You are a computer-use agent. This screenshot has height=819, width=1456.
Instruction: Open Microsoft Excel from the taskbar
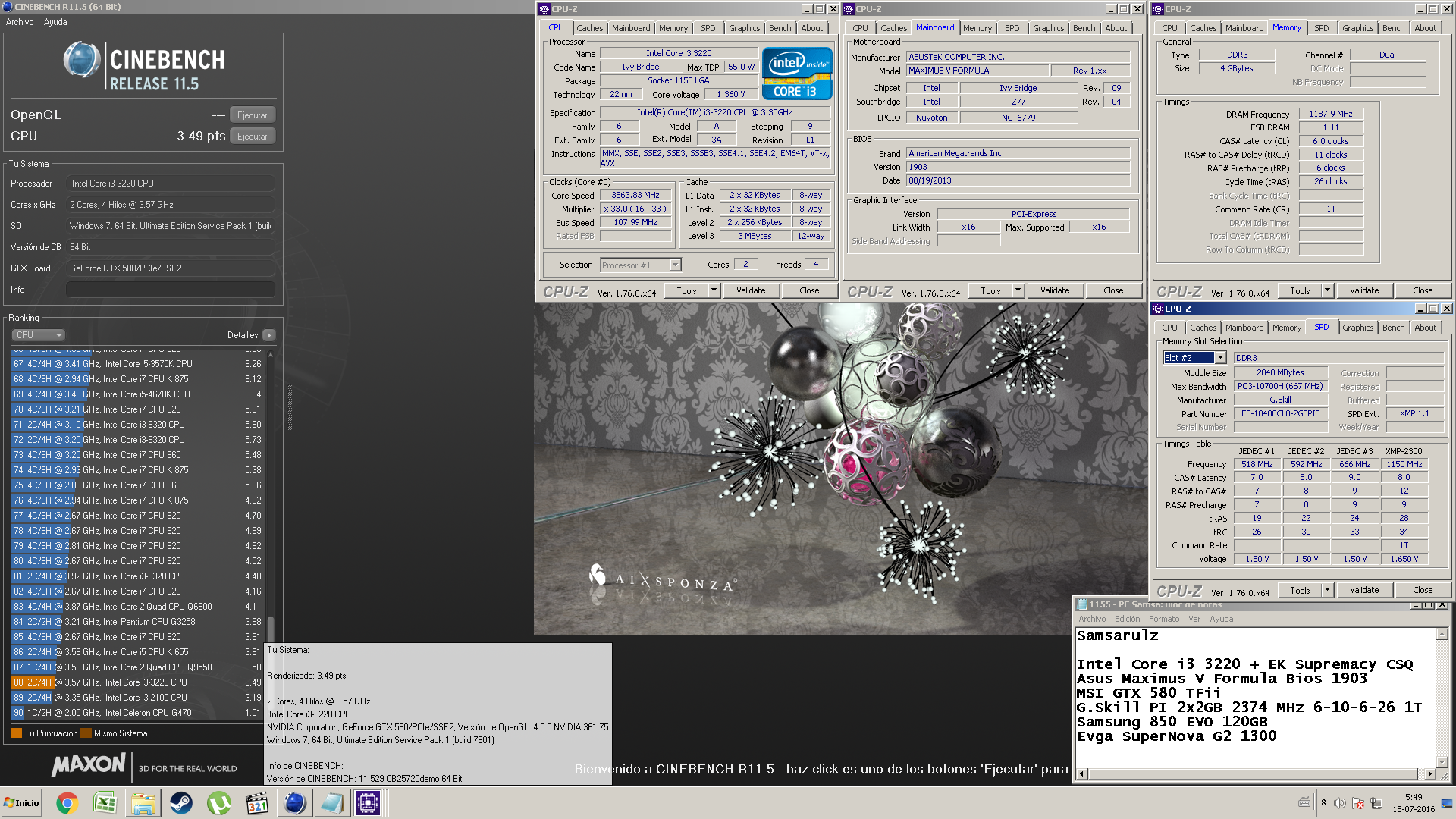click(x=105, y=803)
